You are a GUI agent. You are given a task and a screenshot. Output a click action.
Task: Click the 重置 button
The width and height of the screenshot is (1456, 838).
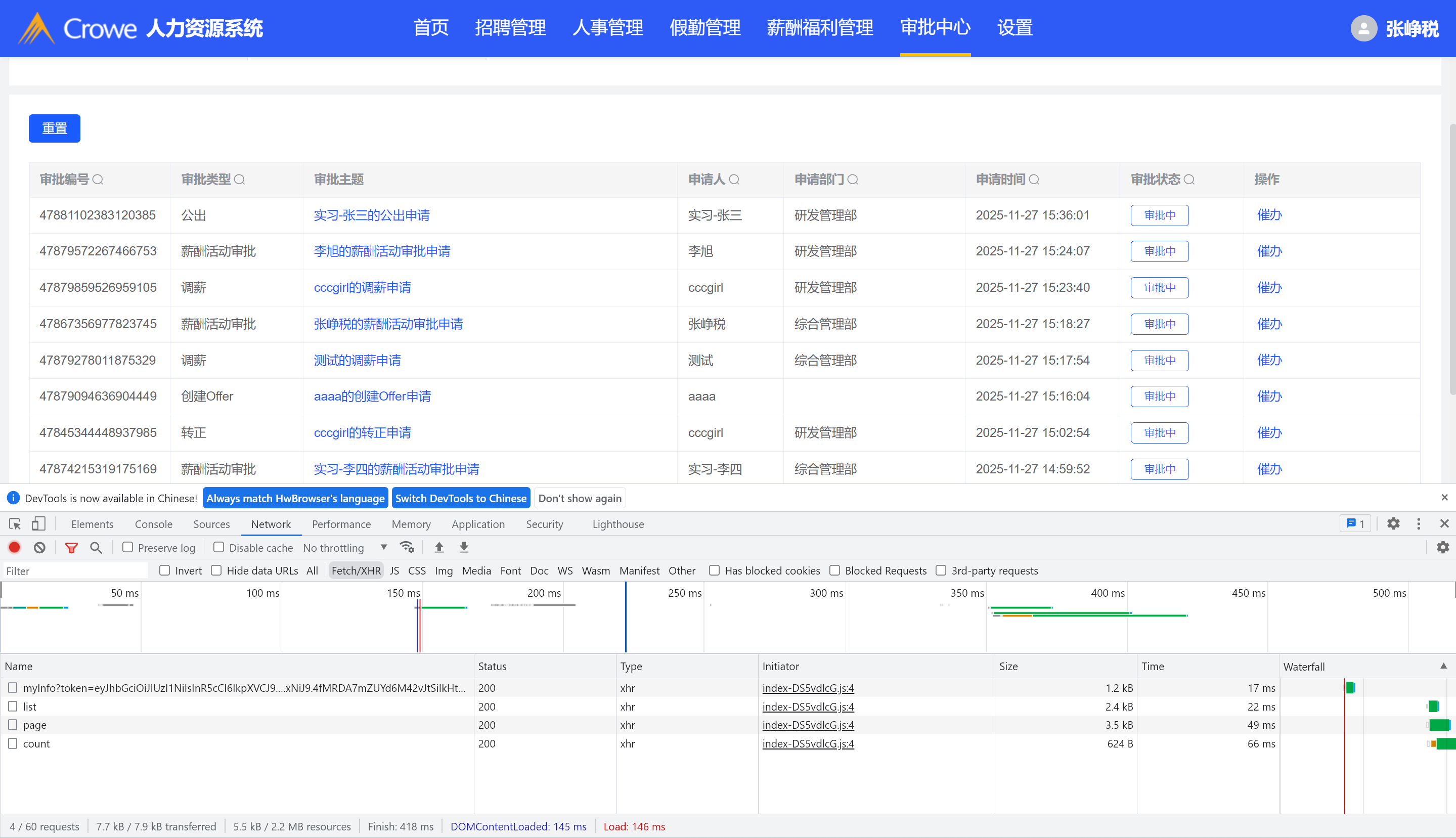(x=55, y=128)
